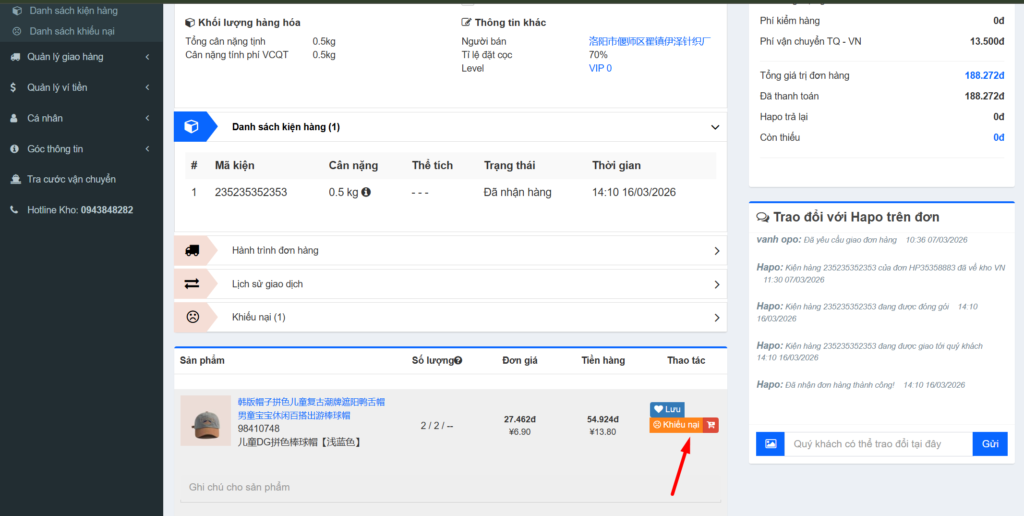Click the info icon beside Góc thông tin

14,149
